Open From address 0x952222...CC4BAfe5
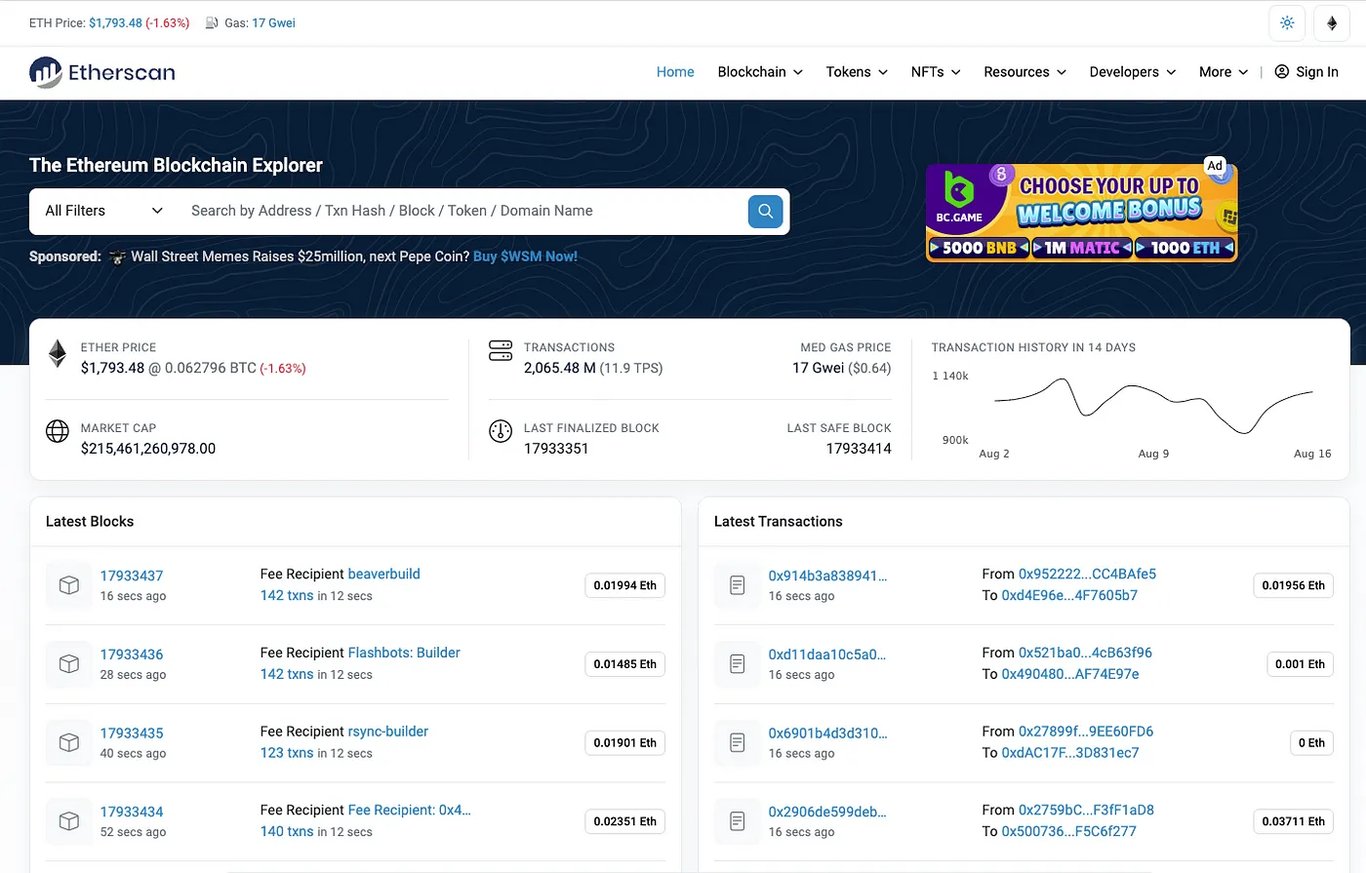Viewport: 1366px width, 873px height. [1087, 574]
